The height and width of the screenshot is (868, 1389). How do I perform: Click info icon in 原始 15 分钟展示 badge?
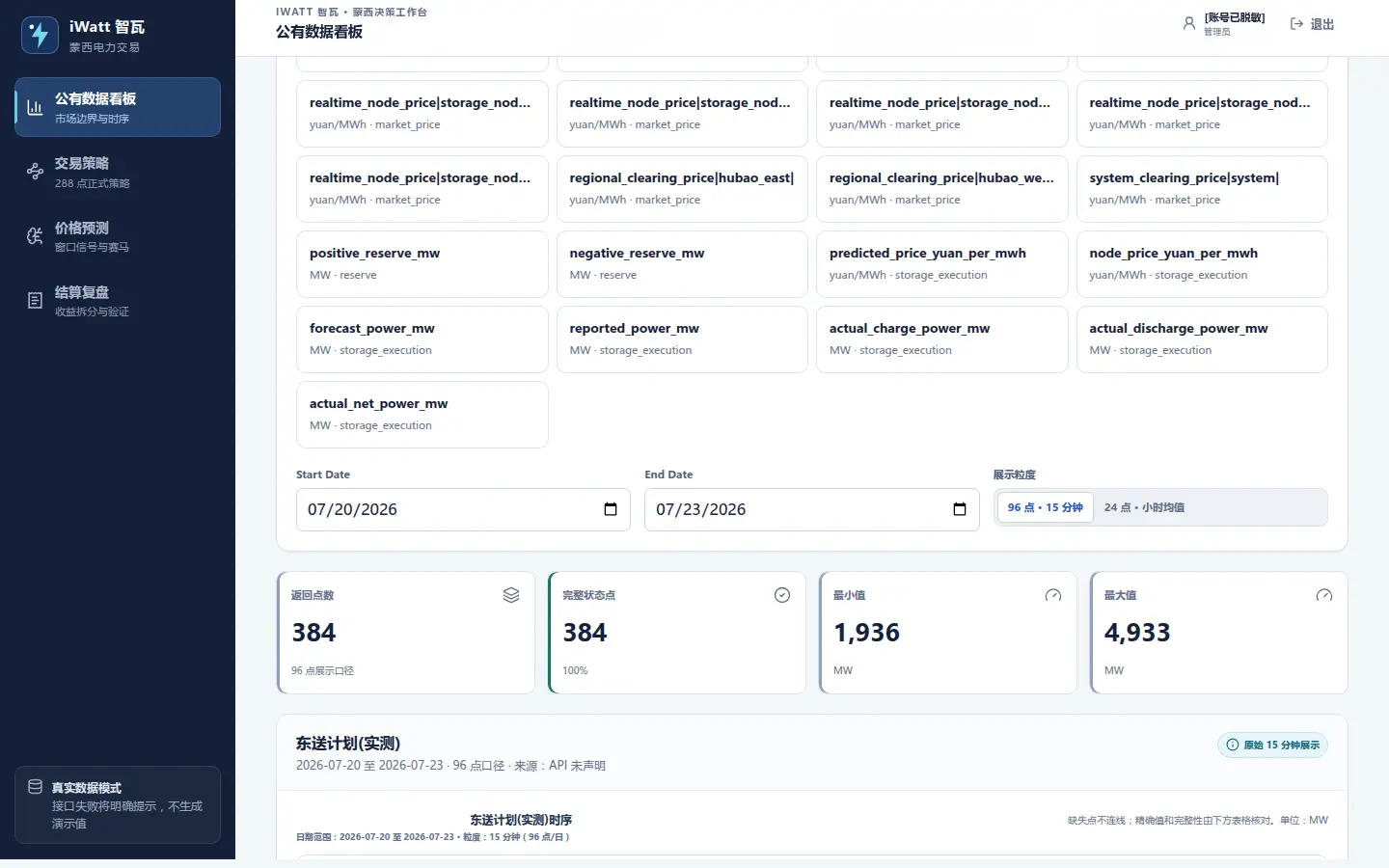point(1233,745)
